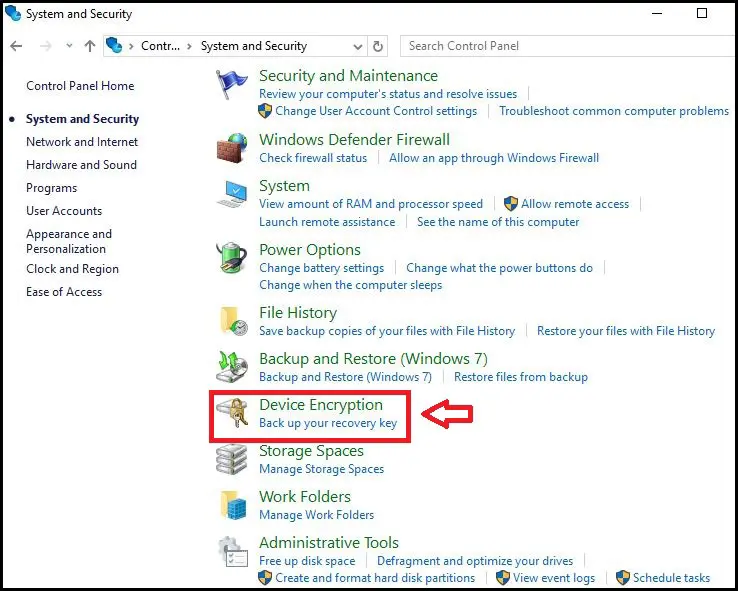Image resolution: width=738 pixels, height=591 pixels.
Task: Open Ease of Access category
Action: pos(64,292)
